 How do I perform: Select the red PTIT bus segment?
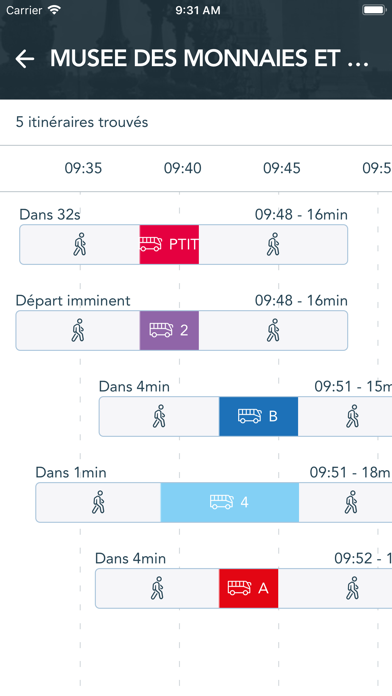[169, 245]
